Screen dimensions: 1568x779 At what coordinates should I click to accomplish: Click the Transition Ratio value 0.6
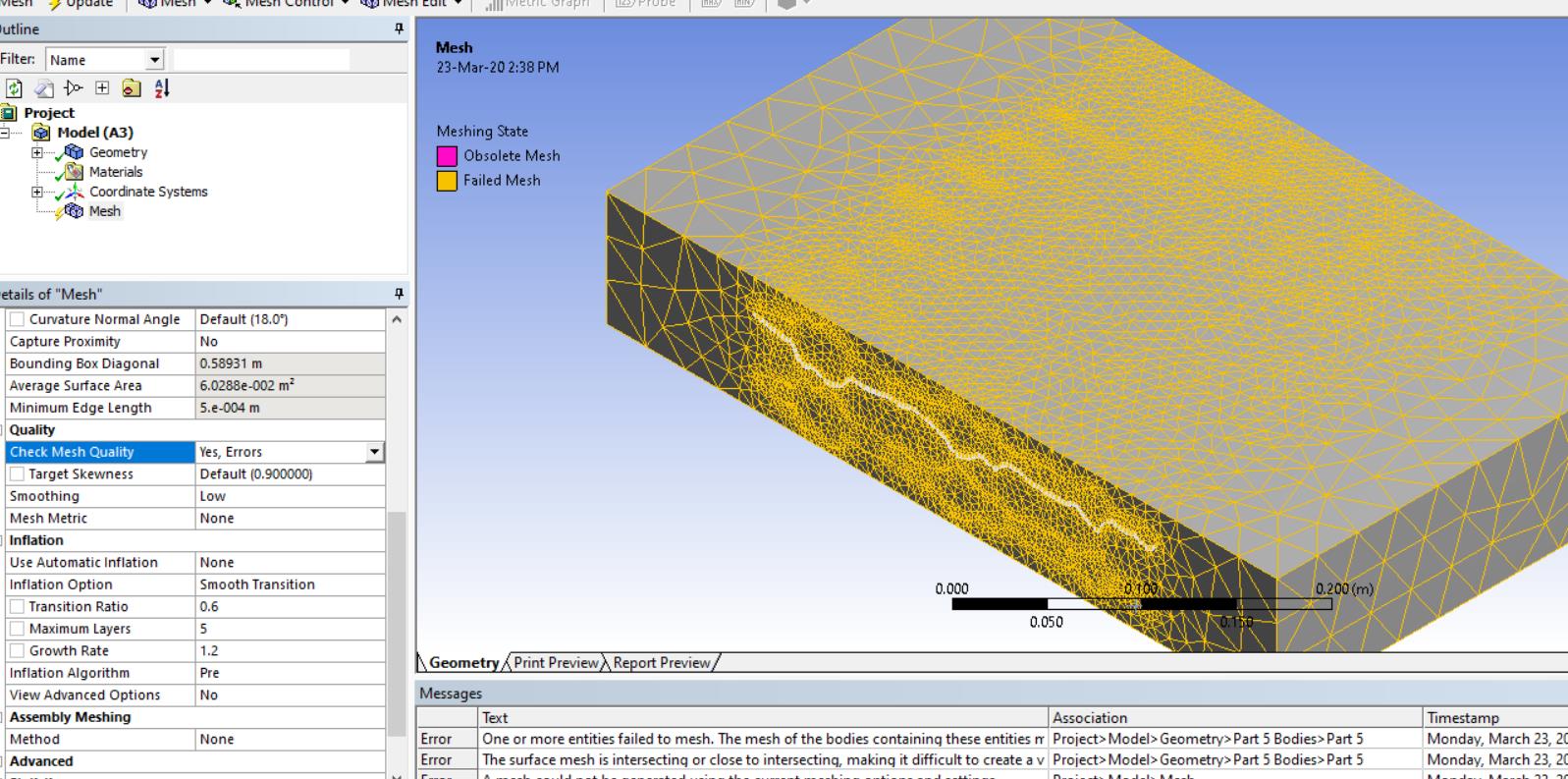[291, 607]
